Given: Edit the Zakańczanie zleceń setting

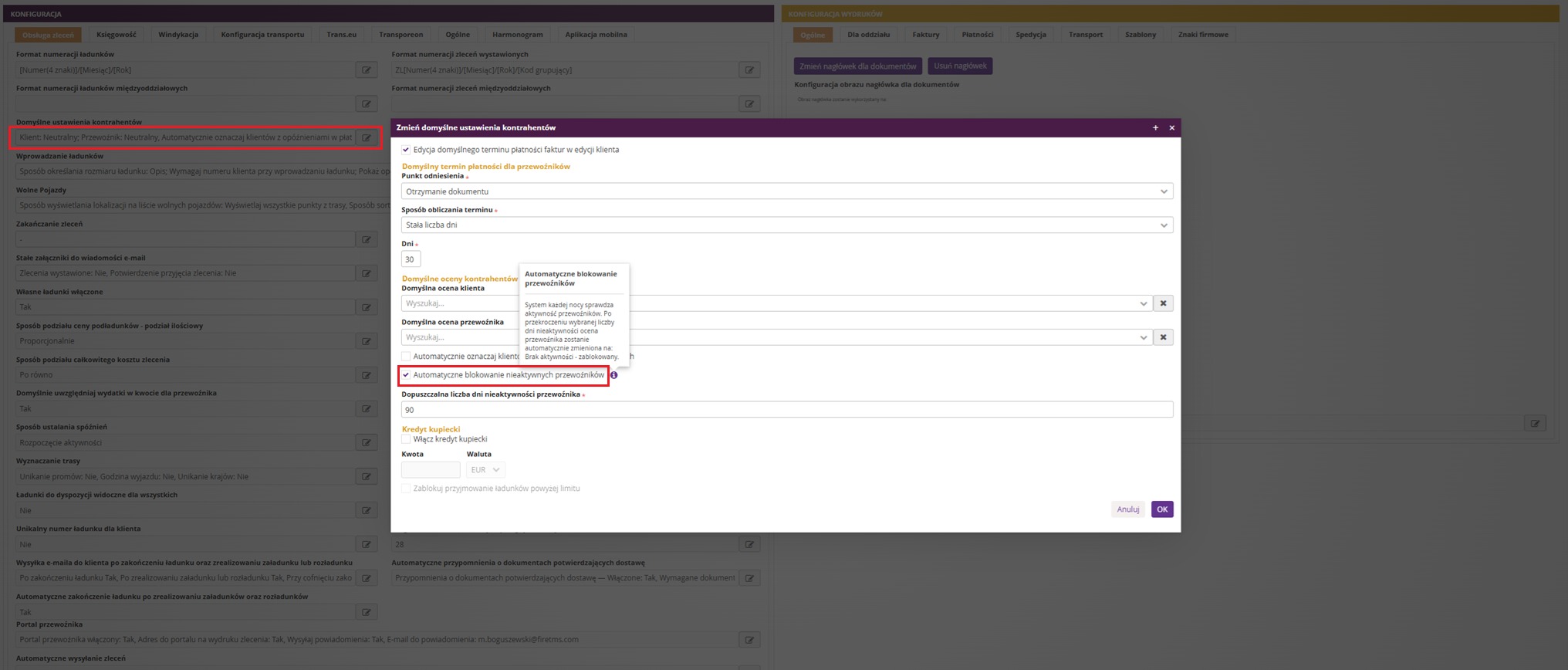Looking at the screenshot, I should pos(367,240).
